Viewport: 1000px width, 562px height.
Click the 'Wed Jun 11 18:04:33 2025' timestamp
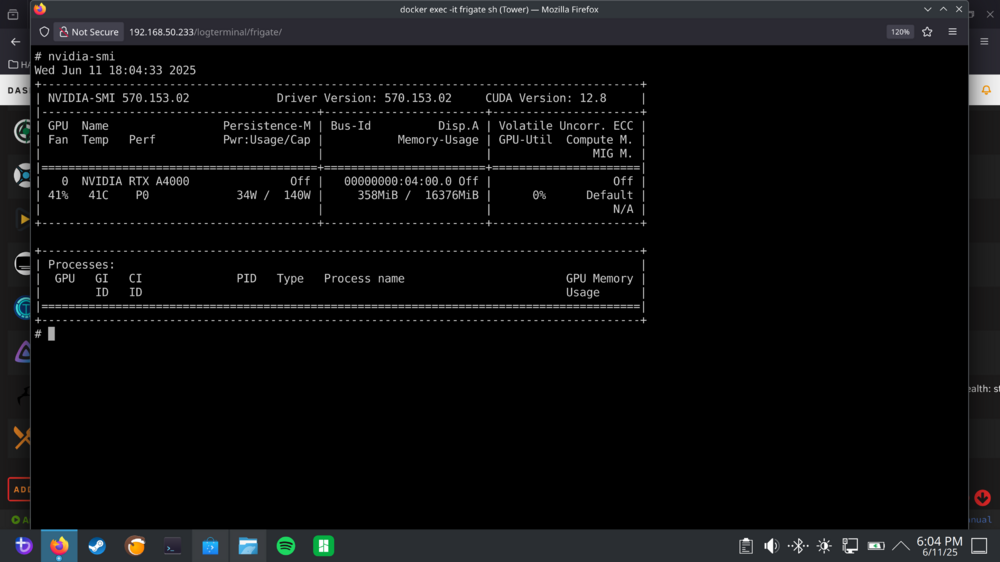[x=115, y=70]
